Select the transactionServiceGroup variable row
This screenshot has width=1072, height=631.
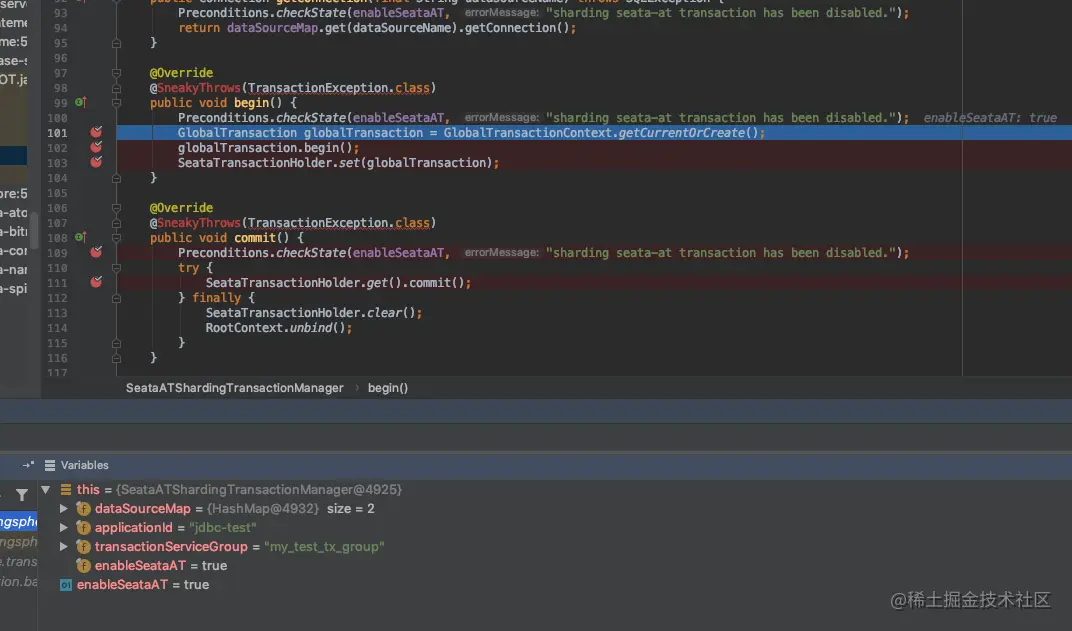(x=554, y=547)
